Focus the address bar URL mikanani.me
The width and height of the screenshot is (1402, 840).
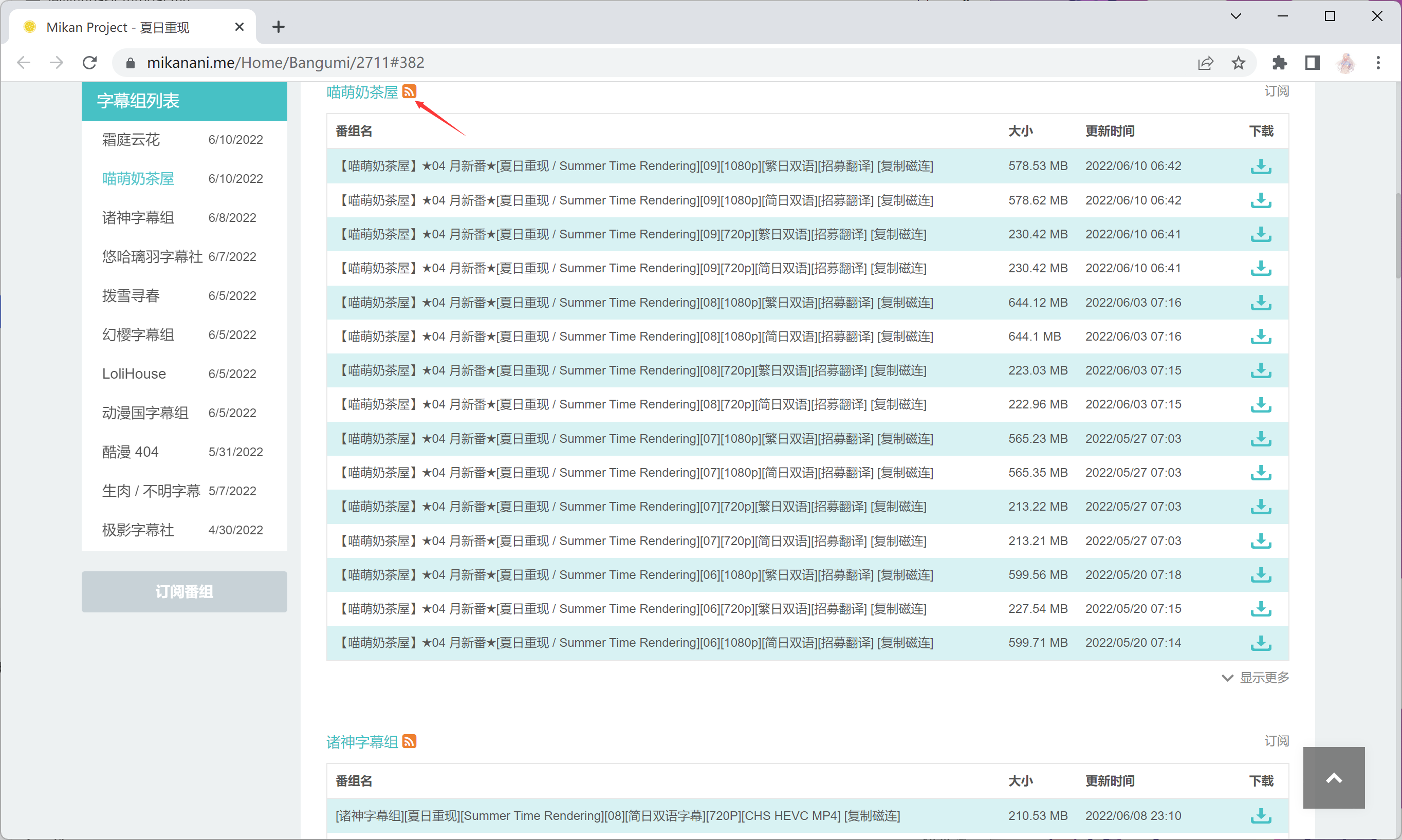[286, 62]
